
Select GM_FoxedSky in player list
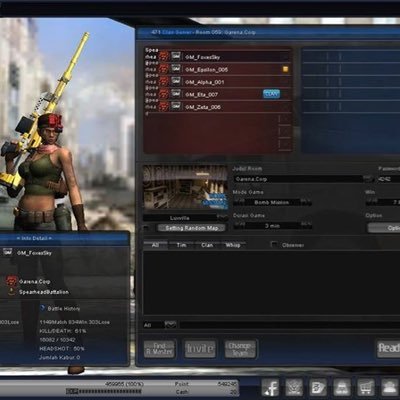click(x=203, y=57)
